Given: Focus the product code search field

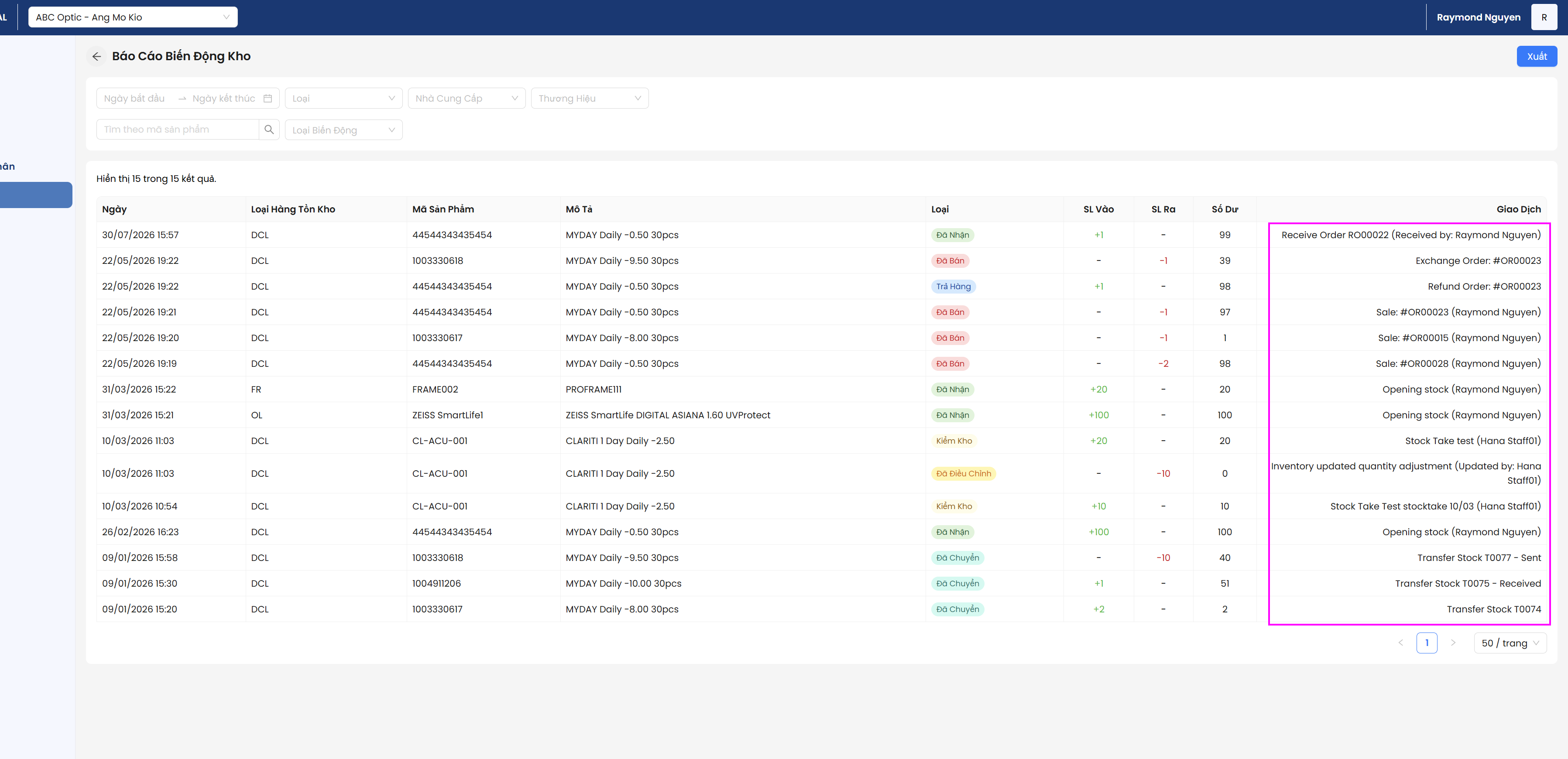Looking at the screenshot, I should (x=178, y=130).
